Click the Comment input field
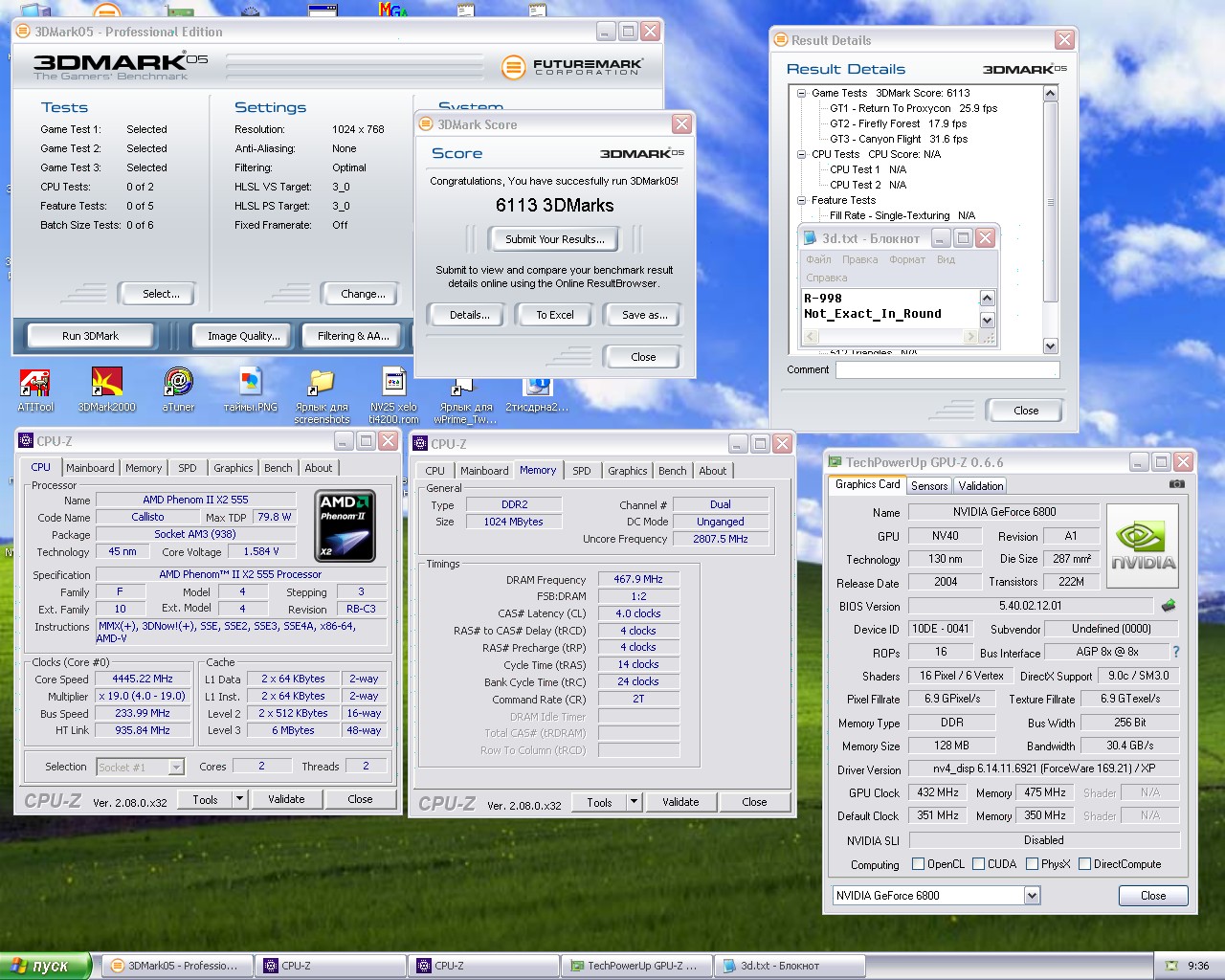Image resolution: width=1225 pixels, height=980 pixels. click(x=947, y=369)
